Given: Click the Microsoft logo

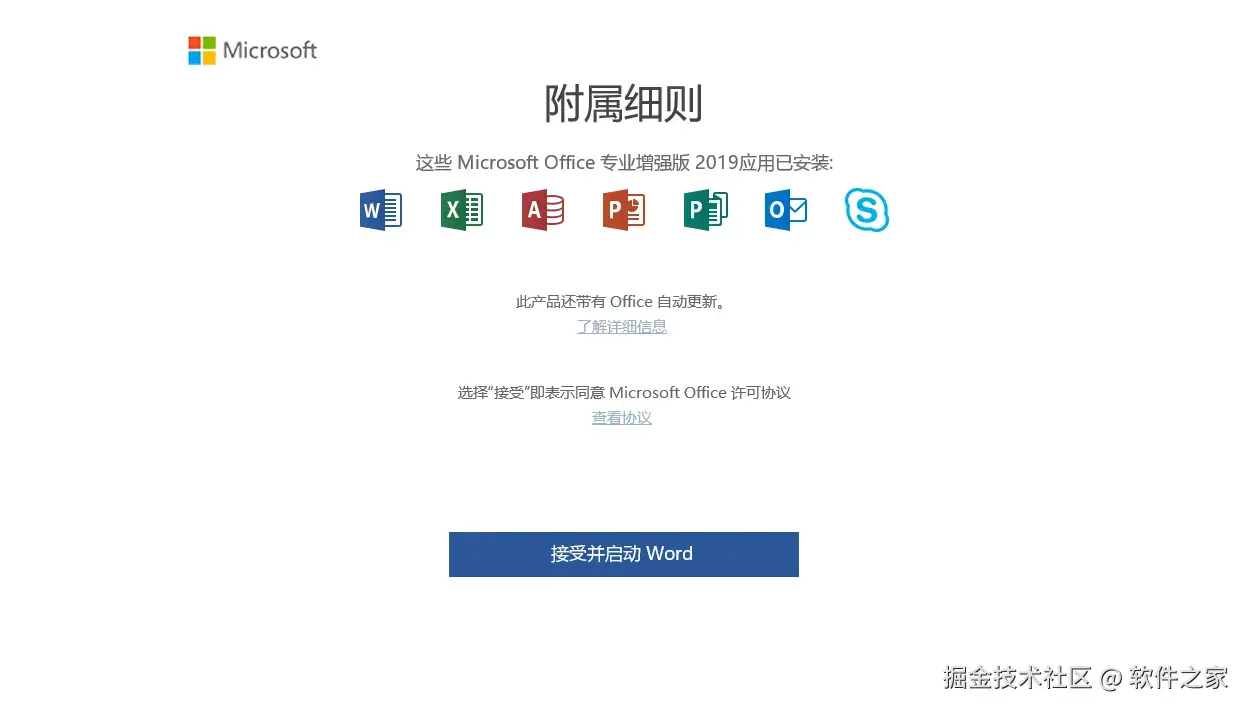Looking at the screenshot, I should click(x=252, y=50).
